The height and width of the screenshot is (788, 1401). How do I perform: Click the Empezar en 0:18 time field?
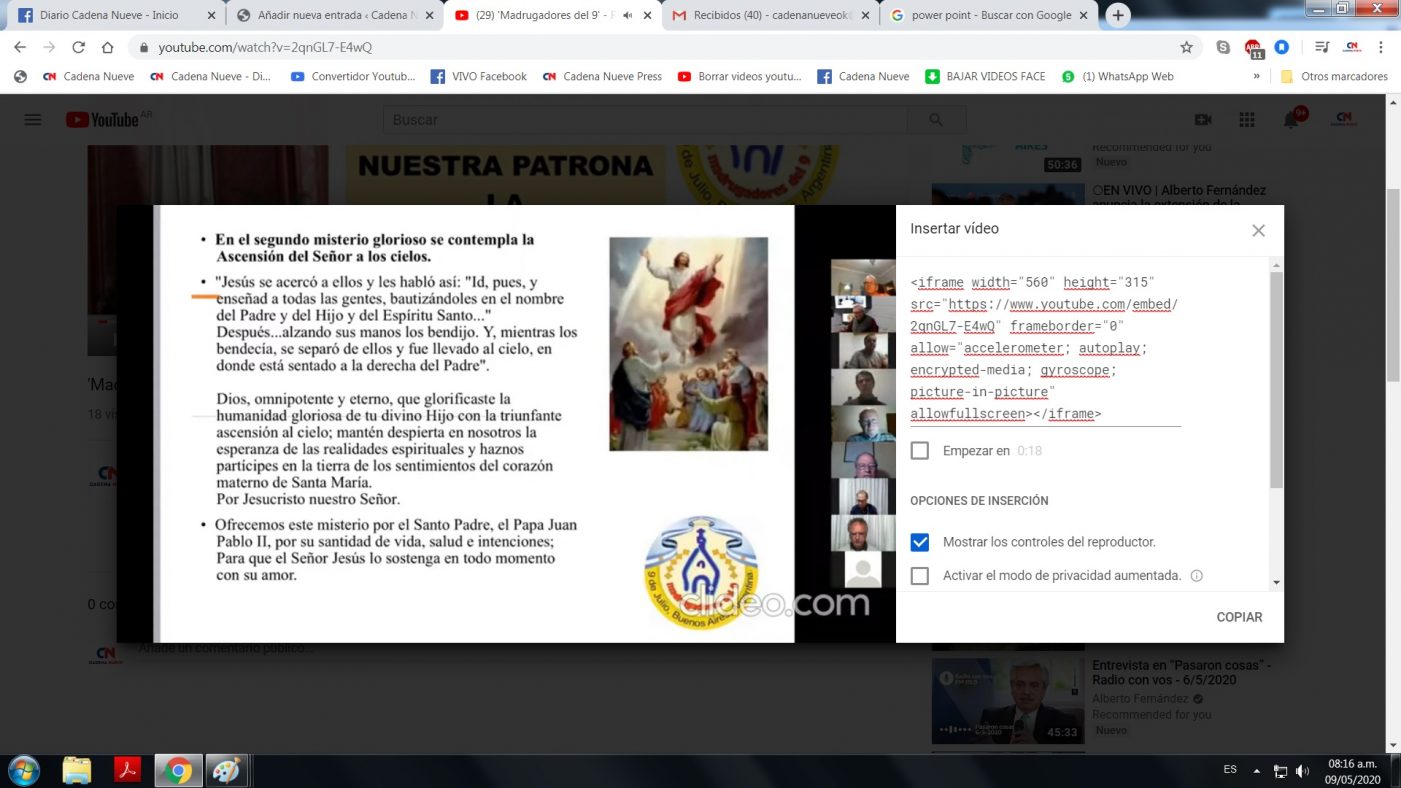coord(1029,451)
